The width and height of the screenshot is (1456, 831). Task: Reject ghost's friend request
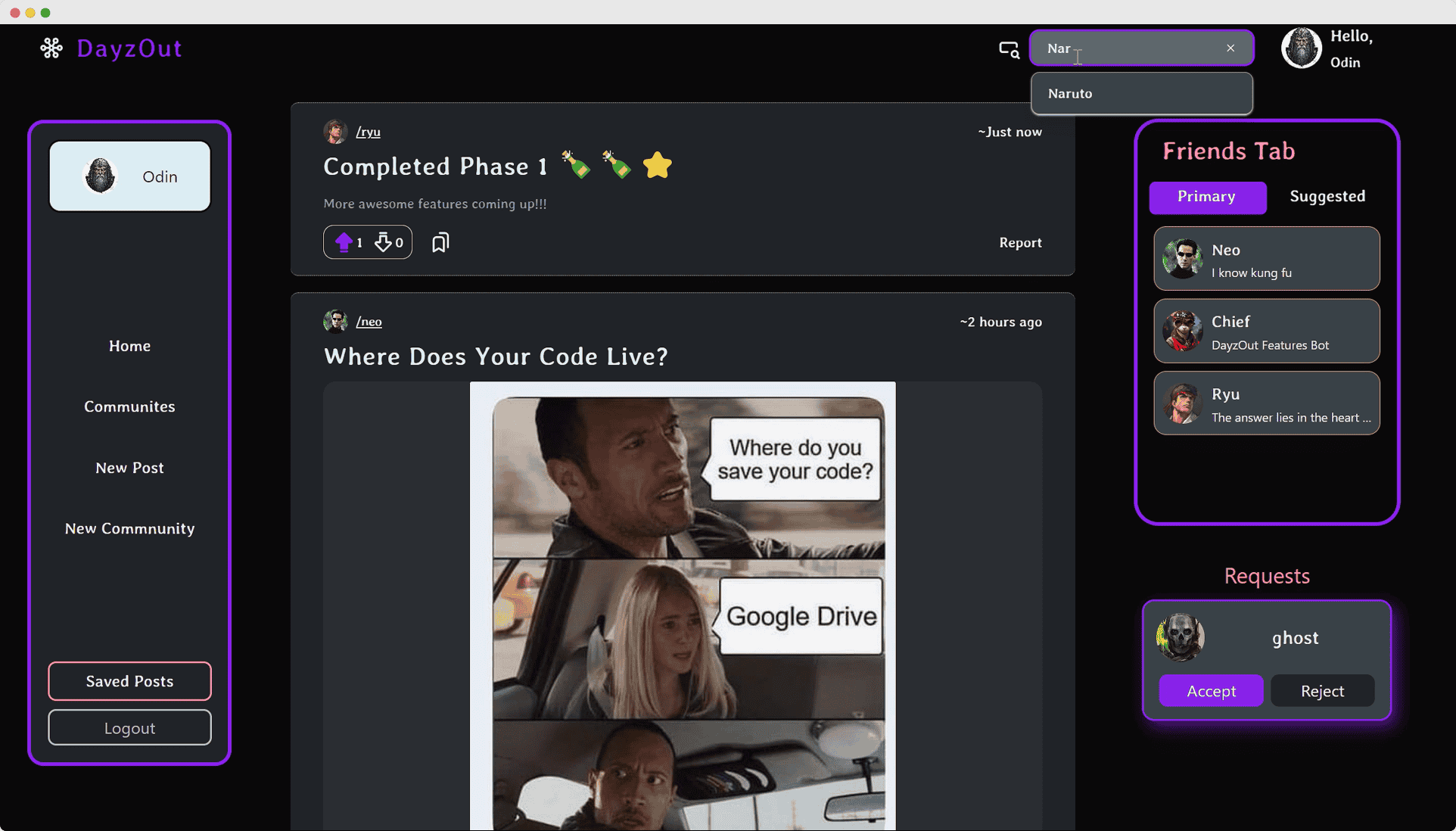(x=1322, y=691)
